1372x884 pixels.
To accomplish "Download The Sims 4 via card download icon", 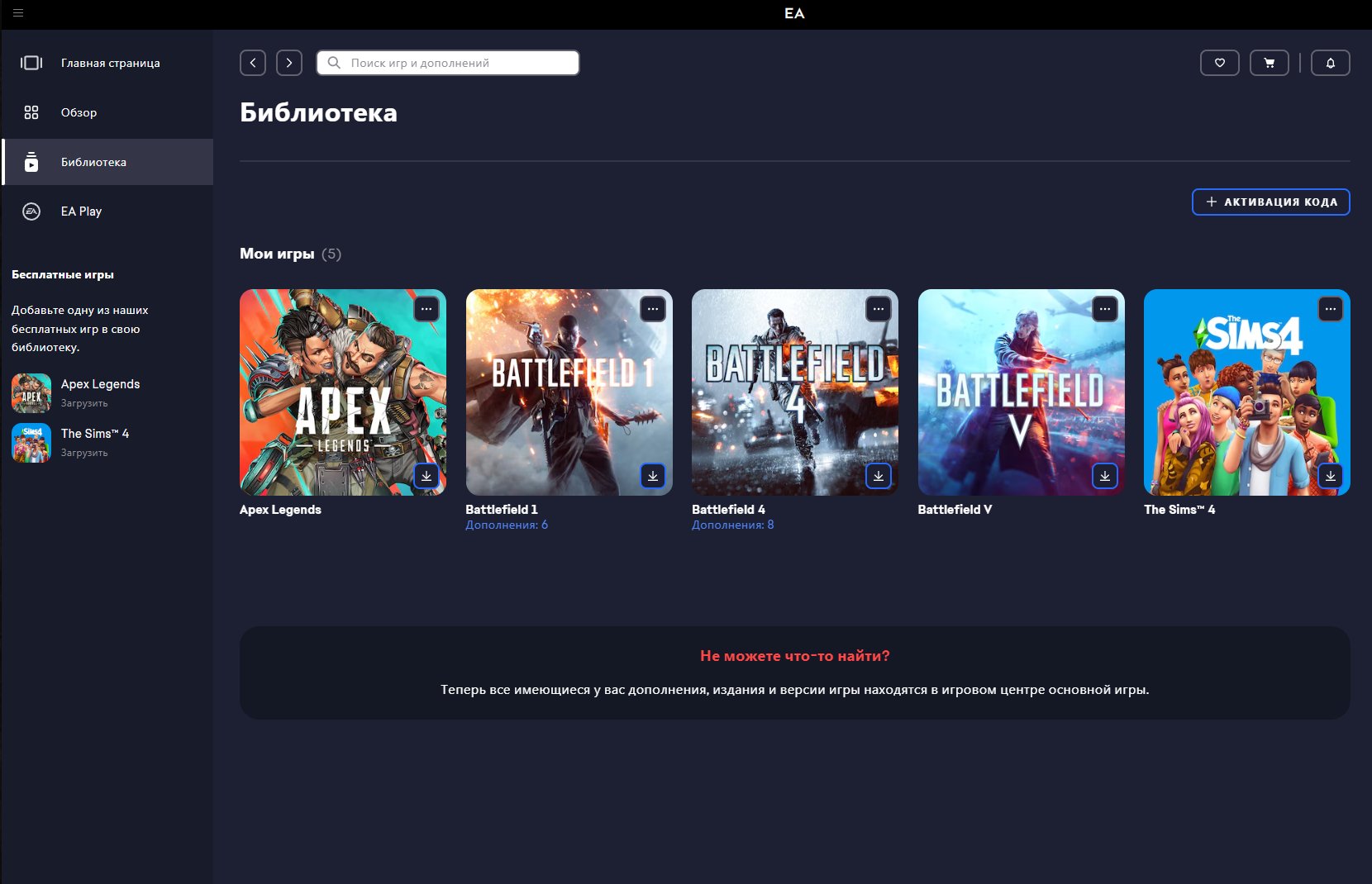I will tap(1331, 476).
